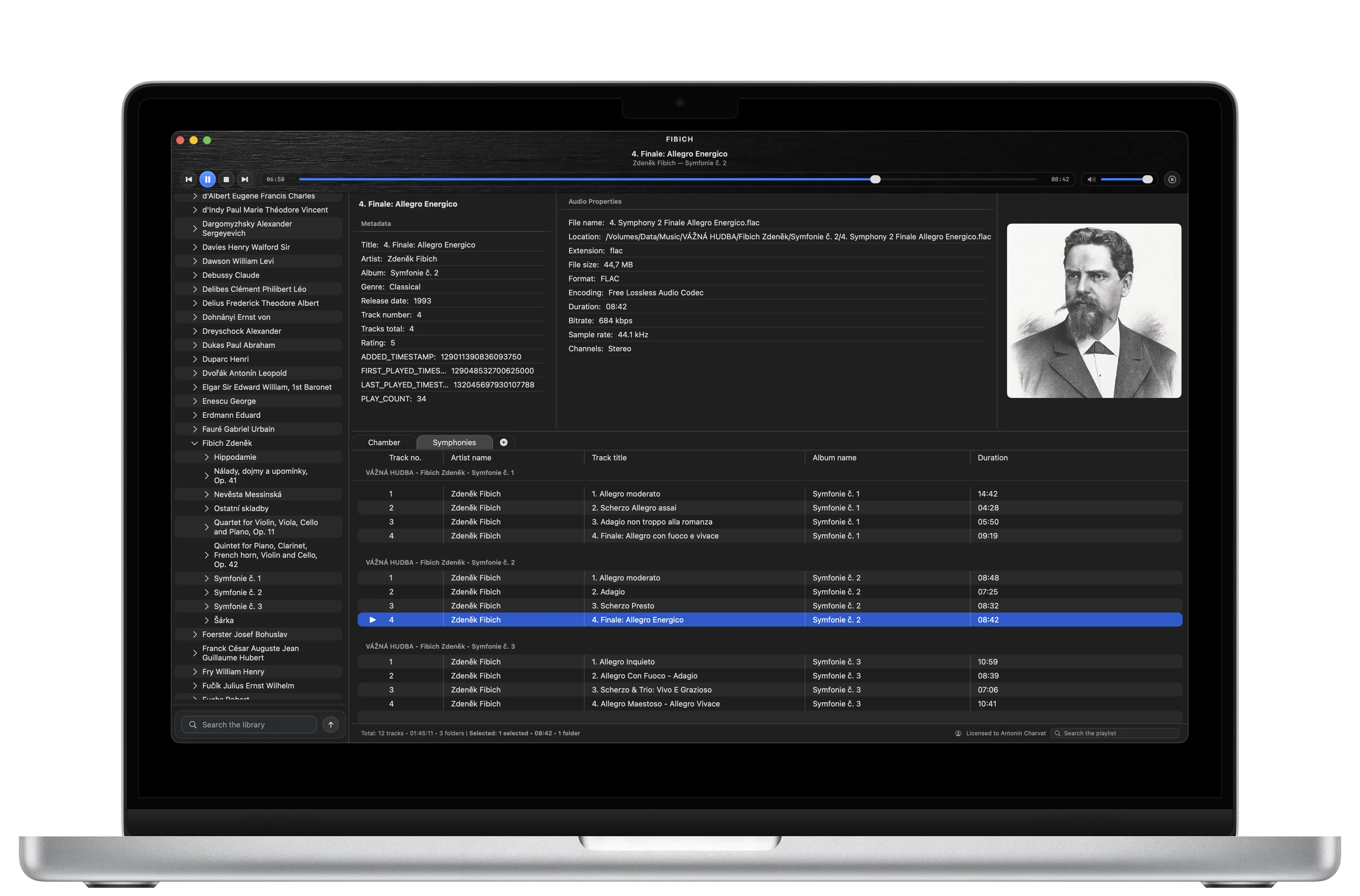Sort by the Duration column header
The width and height of the screenshot is (1360, 896).
[992, 458]
